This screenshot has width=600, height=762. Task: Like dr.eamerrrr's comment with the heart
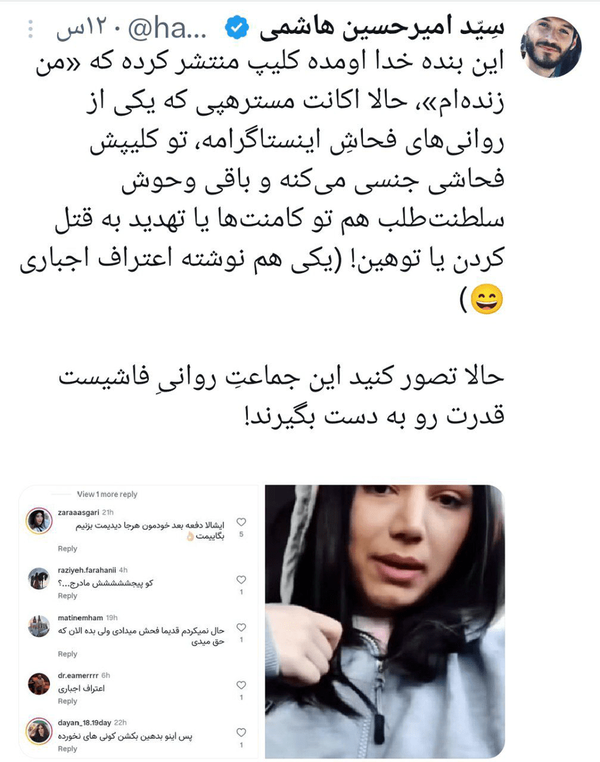coord(241,685)
